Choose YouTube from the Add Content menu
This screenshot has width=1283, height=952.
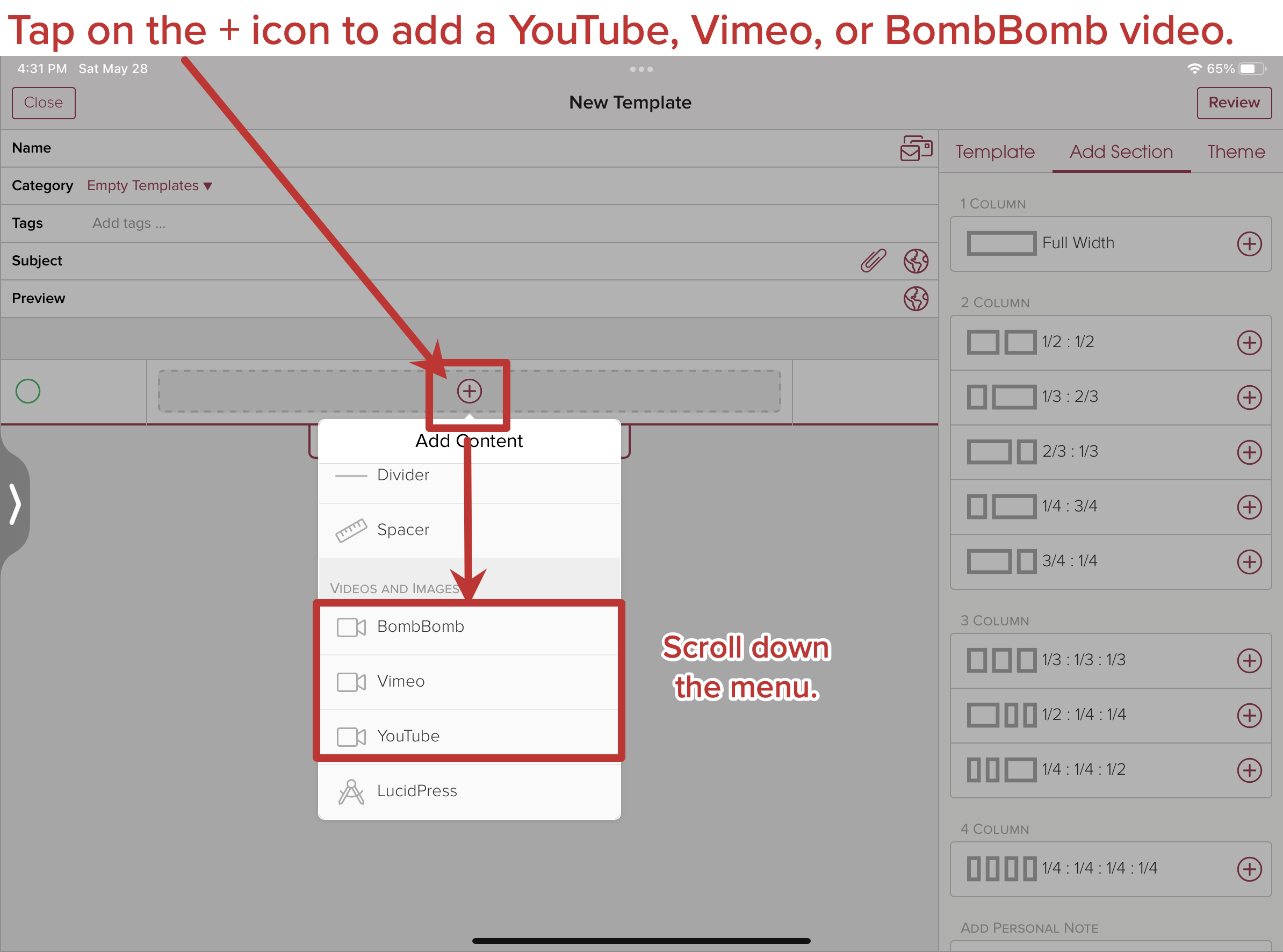point(408,736)
